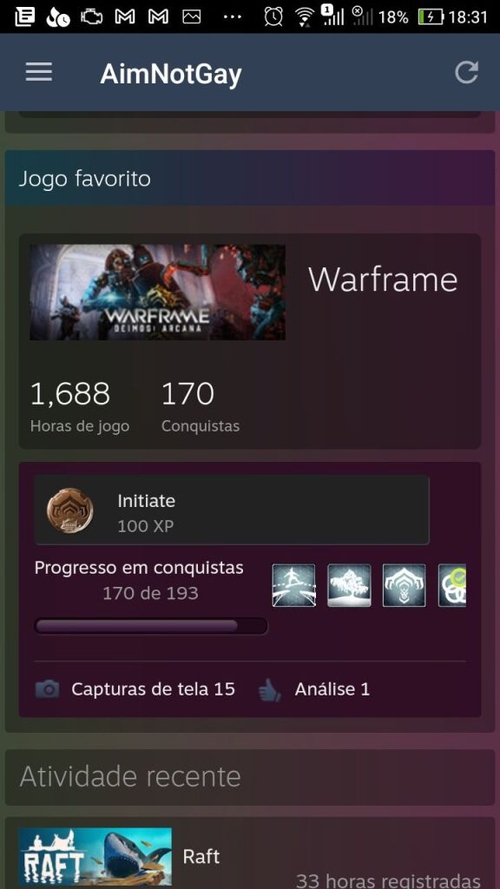Select the tree achievement icon

[x=349, y=585]
